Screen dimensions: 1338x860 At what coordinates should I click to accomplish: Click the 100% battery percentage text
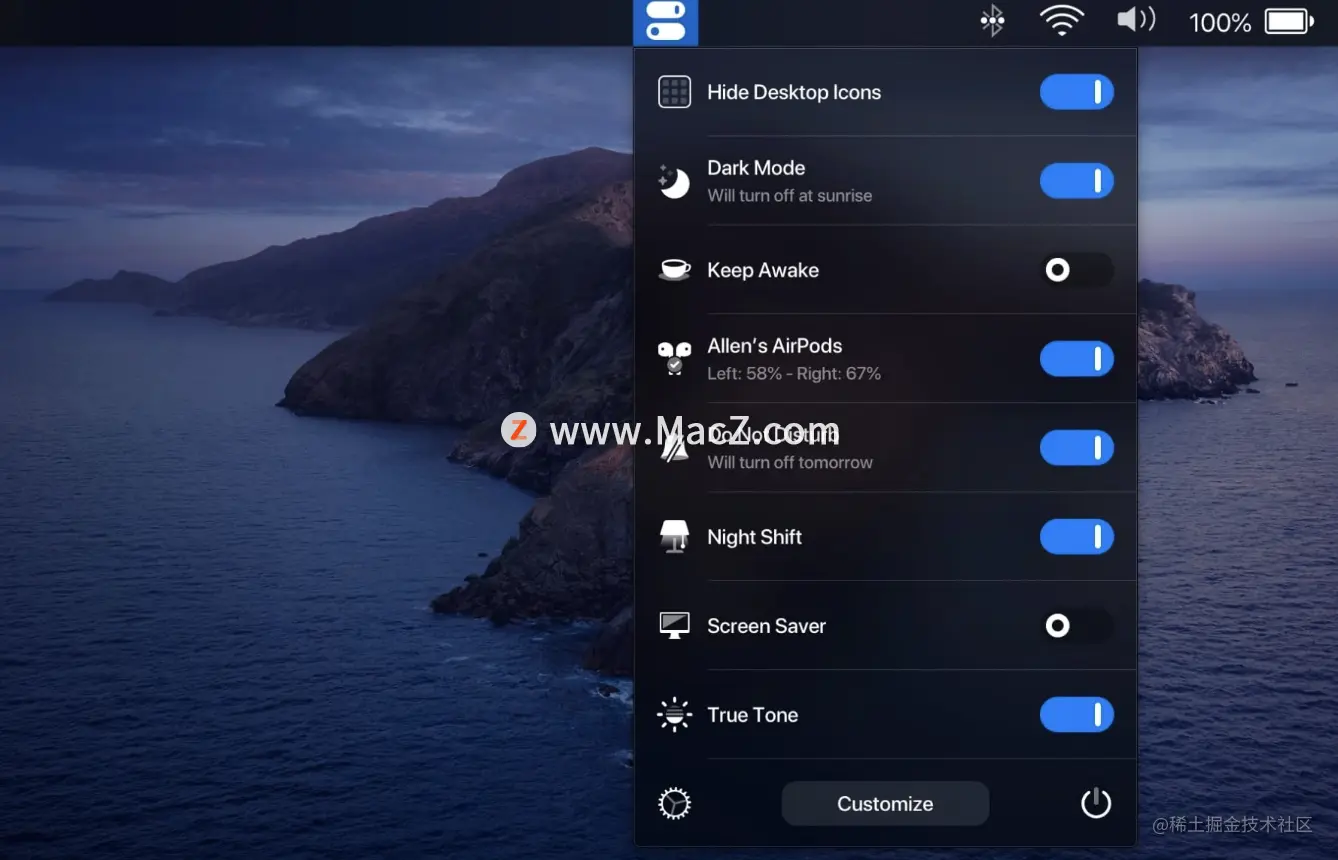1220,22
